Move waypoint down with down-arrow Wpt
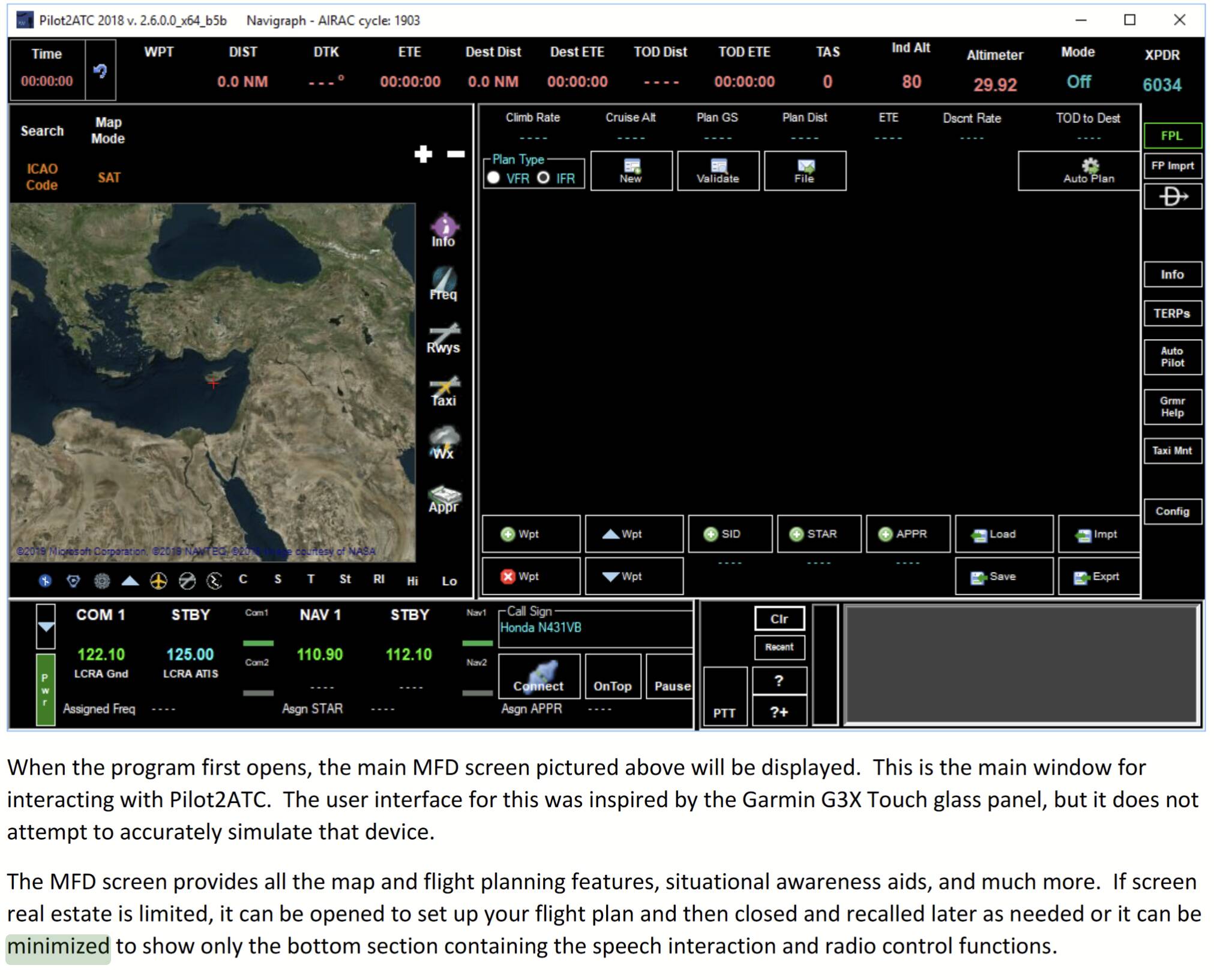Image resolution: width=1214 pixels, height=980 pixels. (634, 576)
